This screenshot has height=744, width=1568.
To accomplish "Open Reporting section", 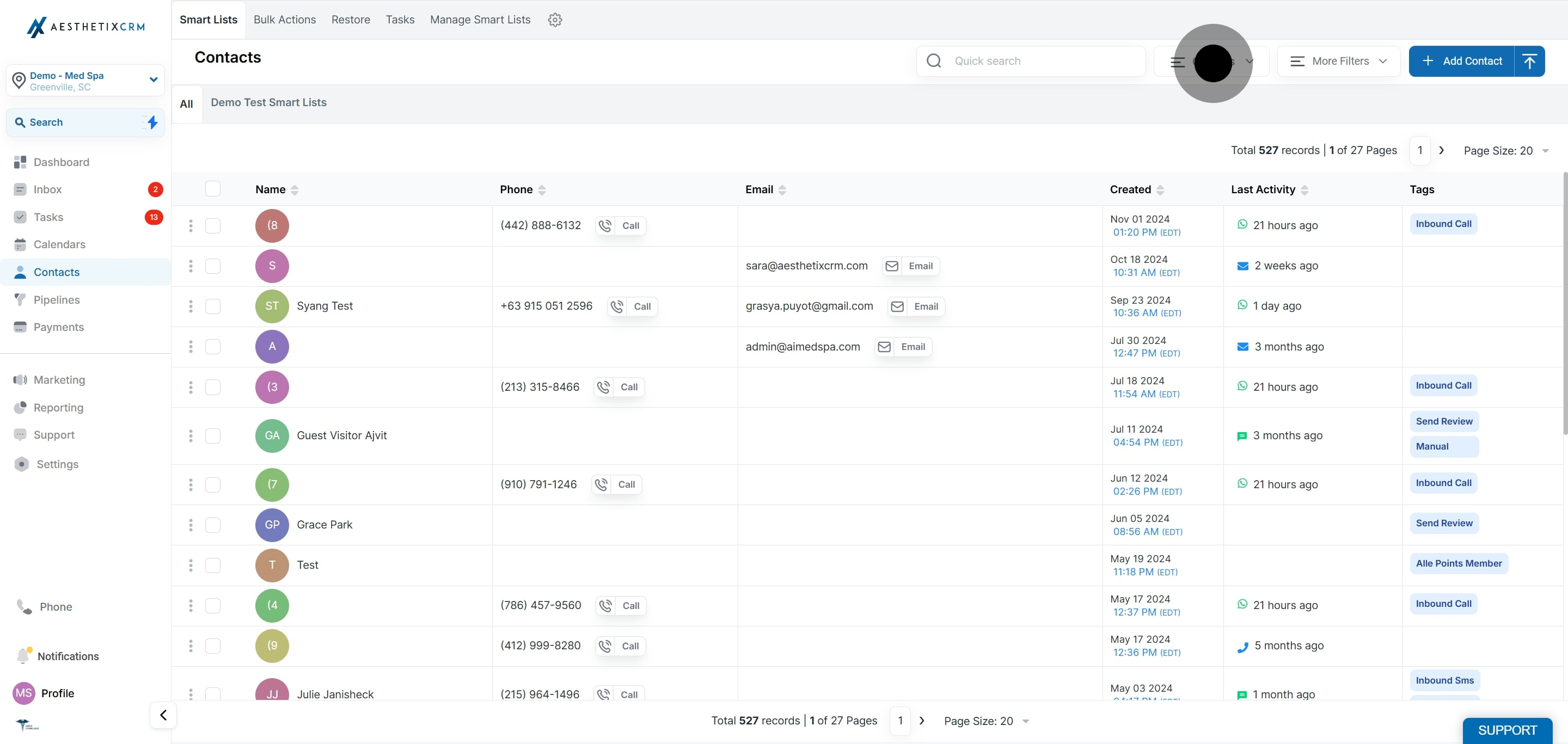I will [58, 408].
